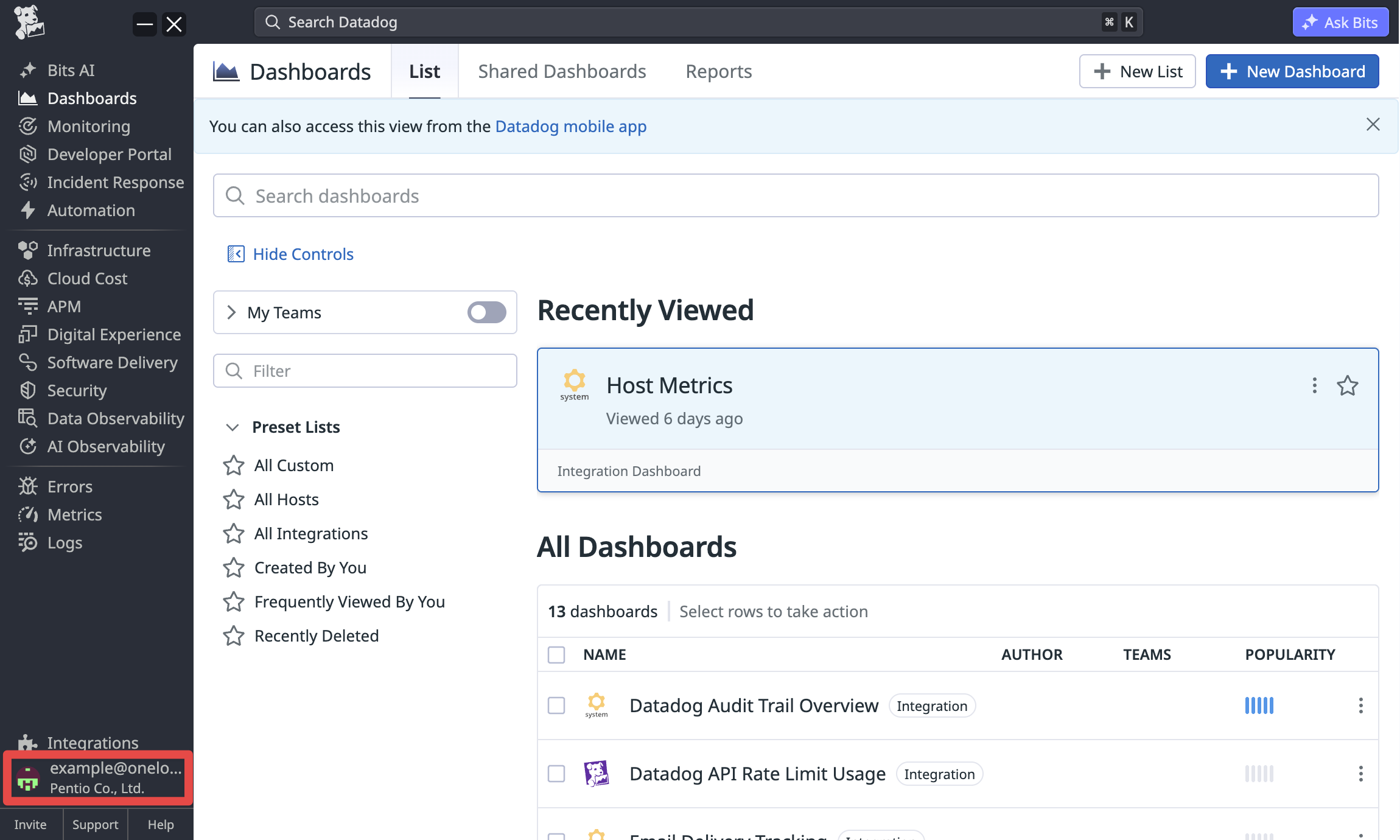The image size is (1400, 840).
Task: Focus the Filter lists field
Action: [x=365, y=371]
